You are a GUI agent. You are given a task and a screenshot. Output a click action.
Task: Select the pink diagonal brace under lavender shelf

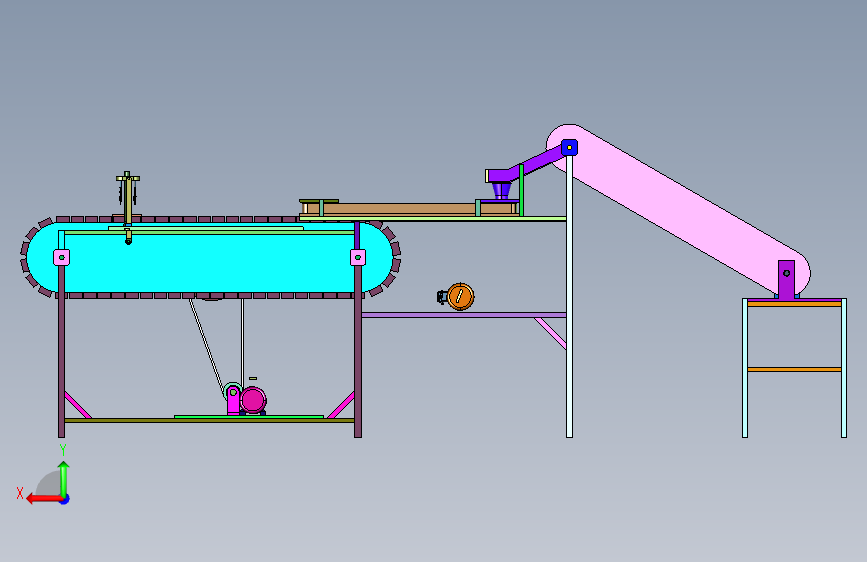tap(551, 334)
